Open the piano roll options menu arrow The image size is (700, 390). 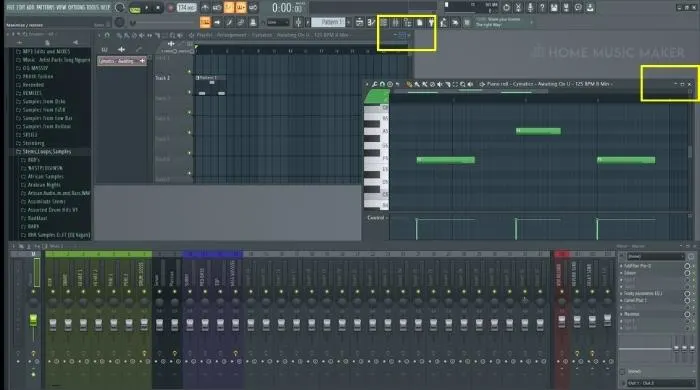[367, 84]
